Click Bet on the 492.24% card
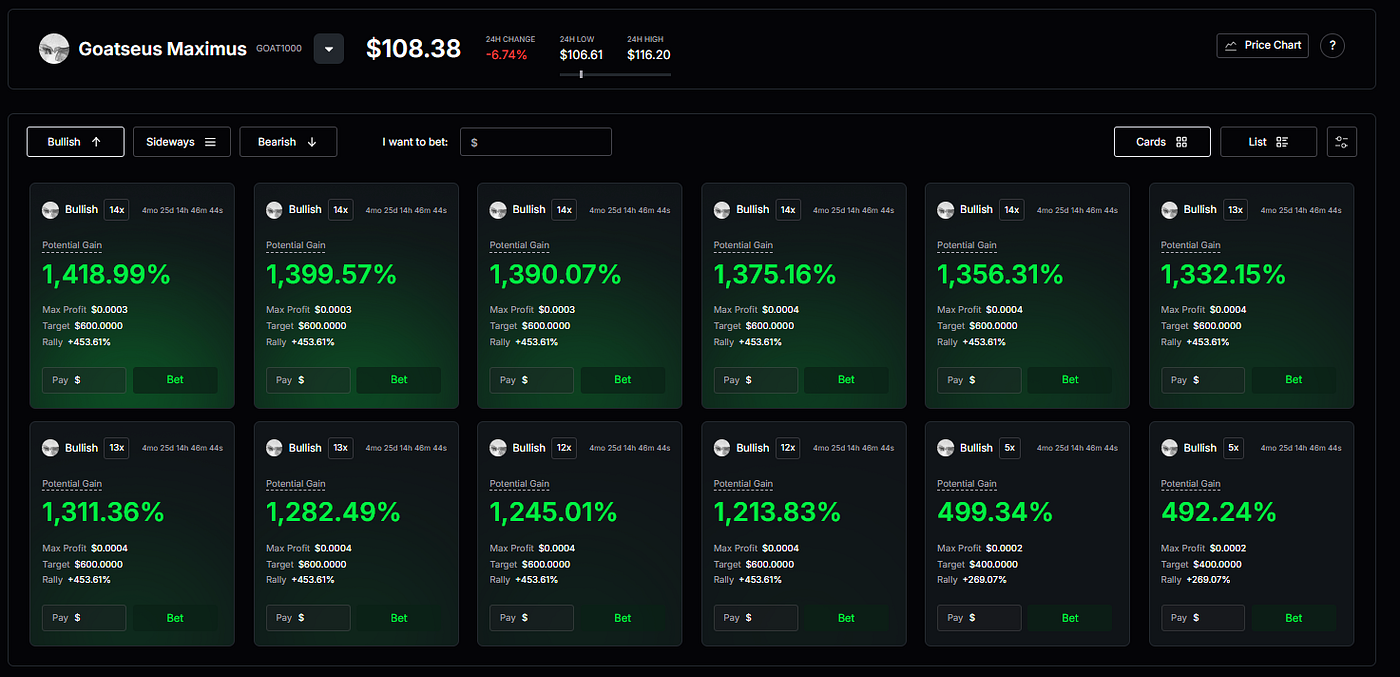1400x677 pixels. (x=1294, y=618)
